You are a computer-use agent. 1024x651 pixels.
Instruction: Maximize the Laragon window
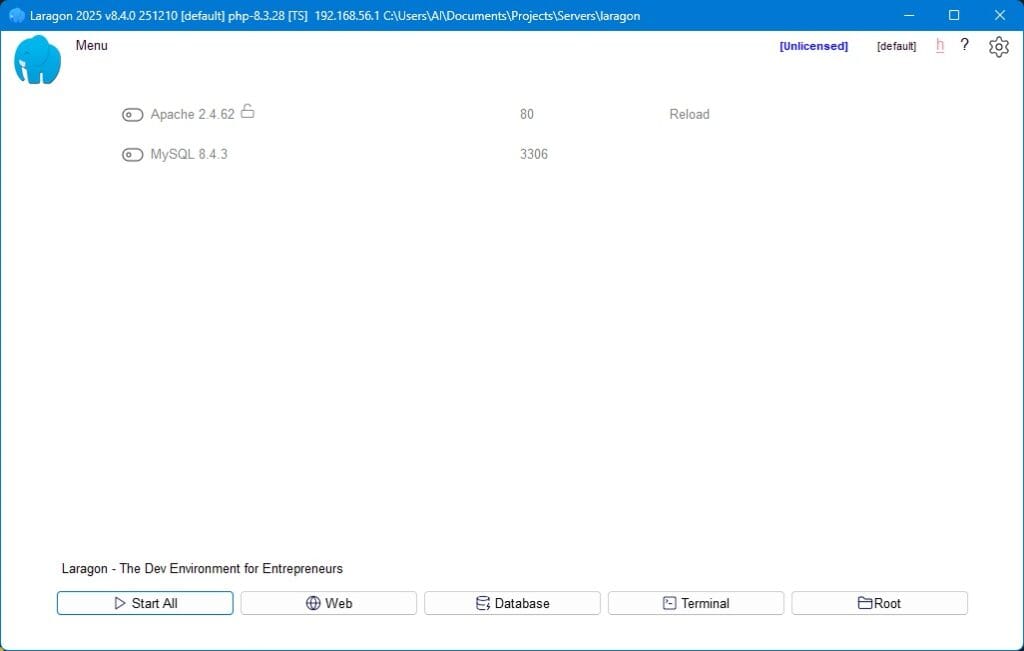[x=954, y=15]
